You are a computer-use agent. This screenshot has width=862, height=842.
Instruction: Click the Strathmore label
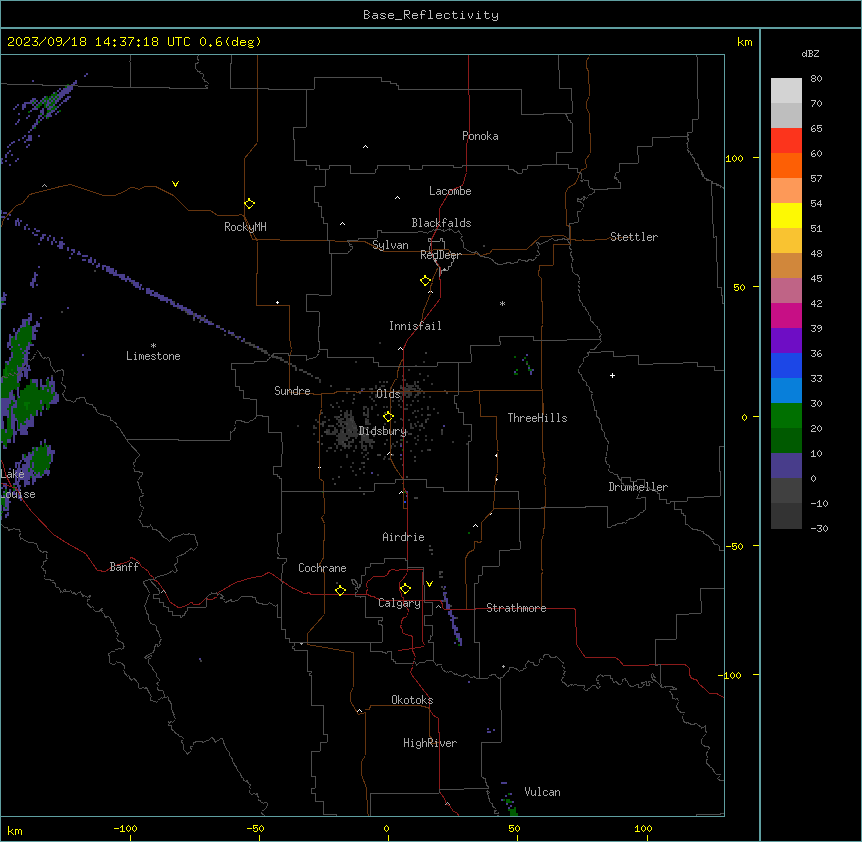(x=516, y=608)
